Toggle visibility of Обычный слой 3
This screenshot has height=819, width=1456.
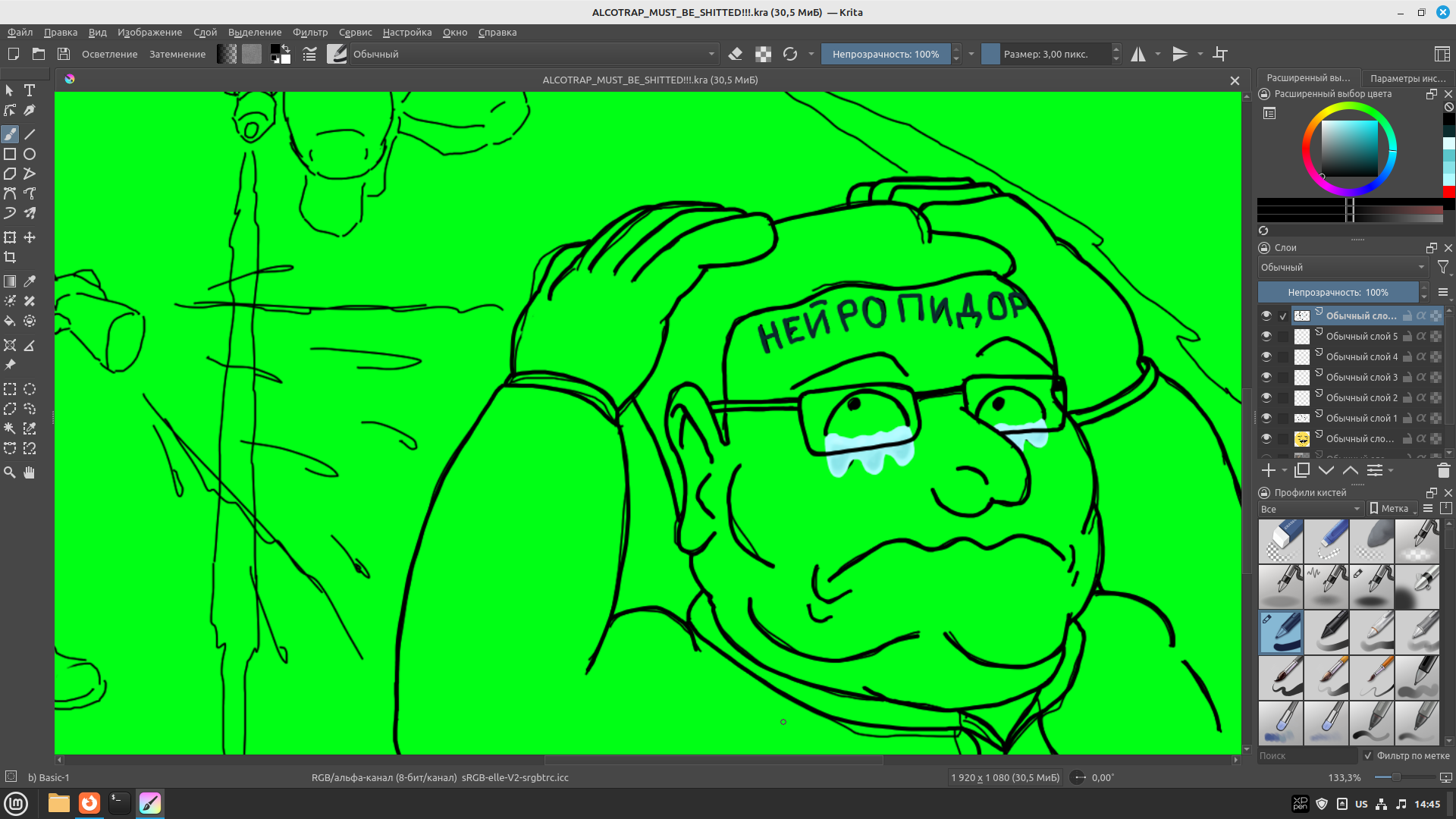click(x=1266, y=377)
